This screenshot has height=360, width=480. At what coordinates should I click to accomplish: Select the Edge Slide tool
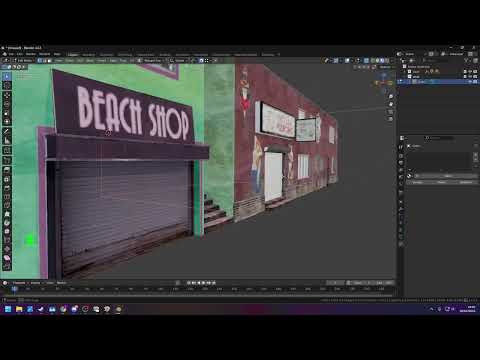(7, 240)
